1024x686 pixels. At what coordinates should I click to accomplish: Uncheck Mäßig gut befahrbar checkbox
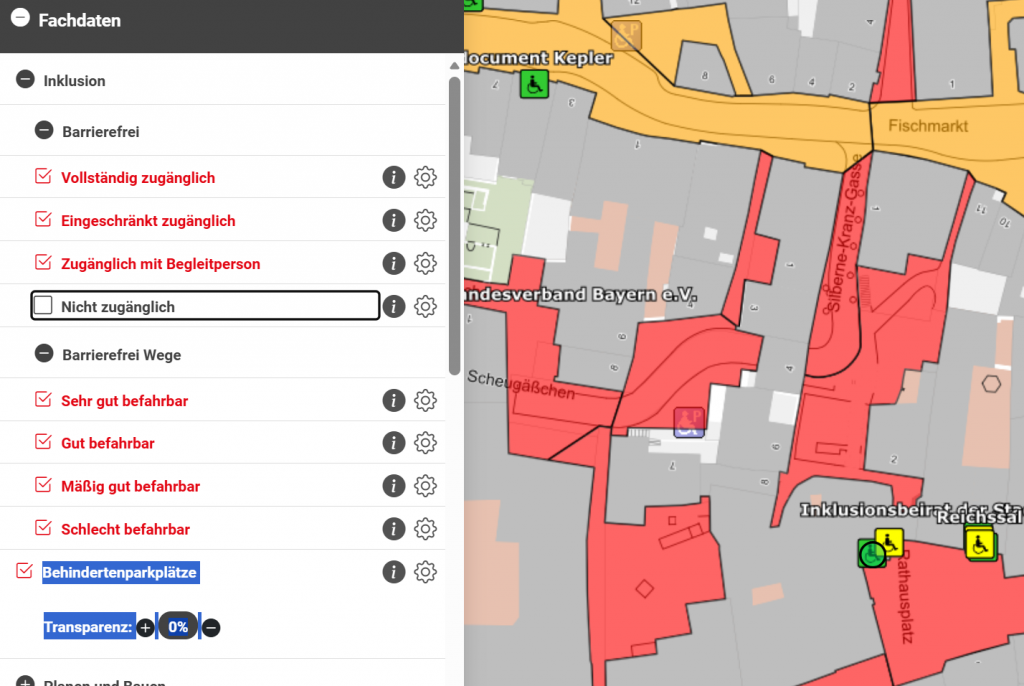point(43,485)
